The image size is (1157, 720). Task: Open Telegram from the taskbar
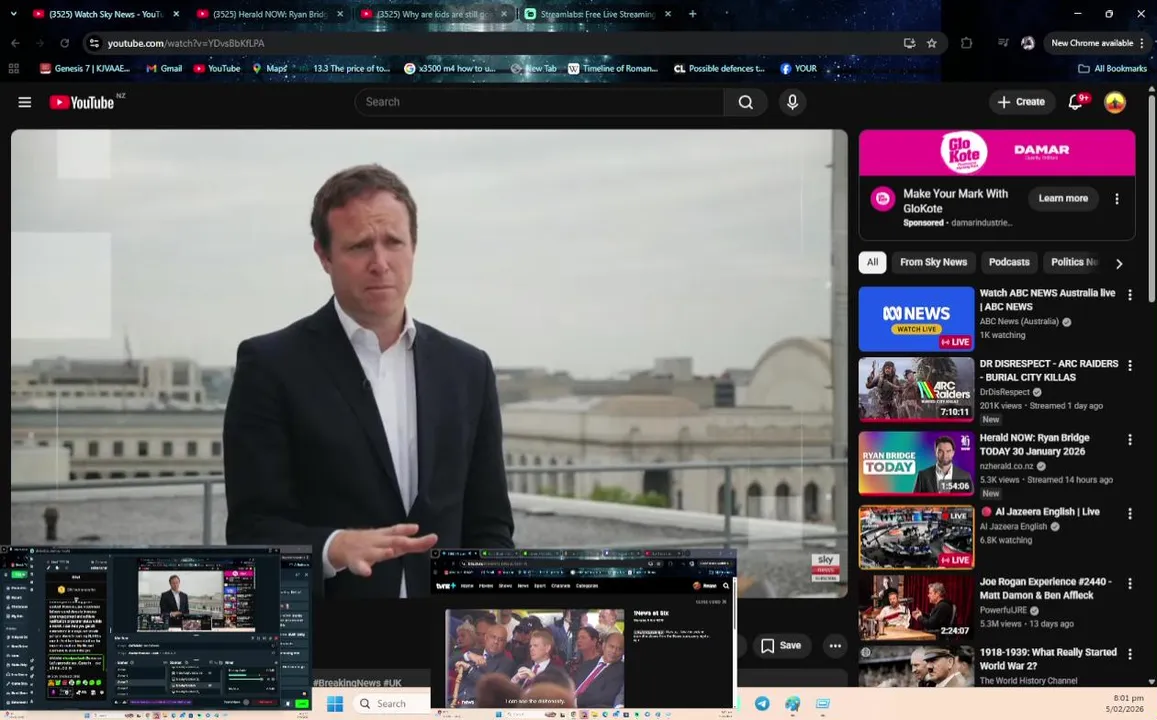761,704
